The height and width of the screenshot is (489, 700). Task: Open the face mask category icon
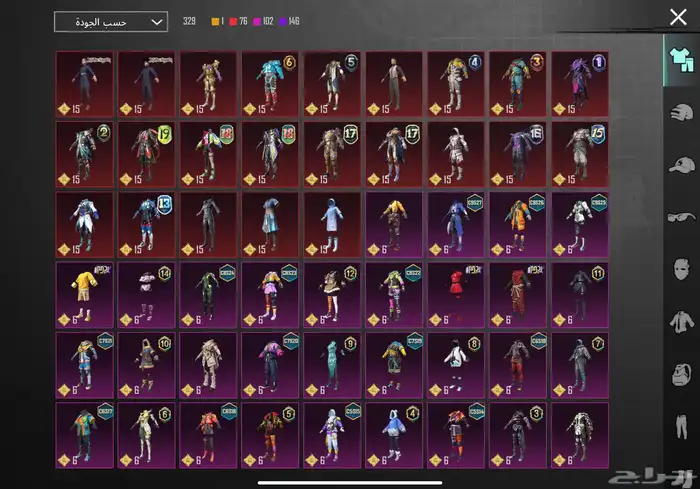pyautogui.click(x=679, y=270)
